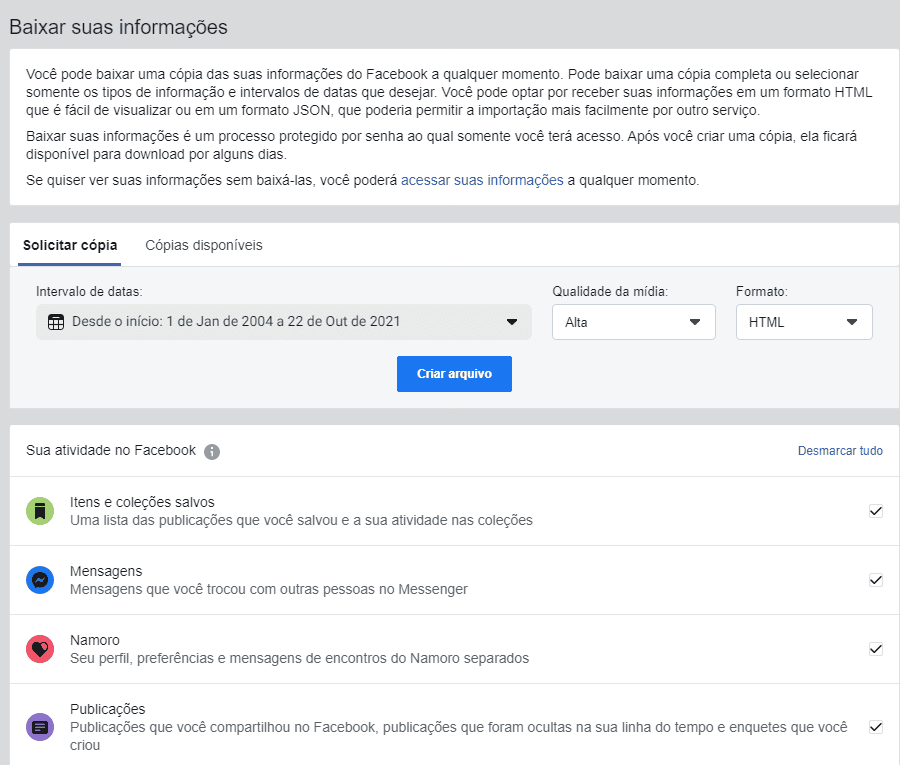Click the Intervalo de datas label

(x=89, y=292)
